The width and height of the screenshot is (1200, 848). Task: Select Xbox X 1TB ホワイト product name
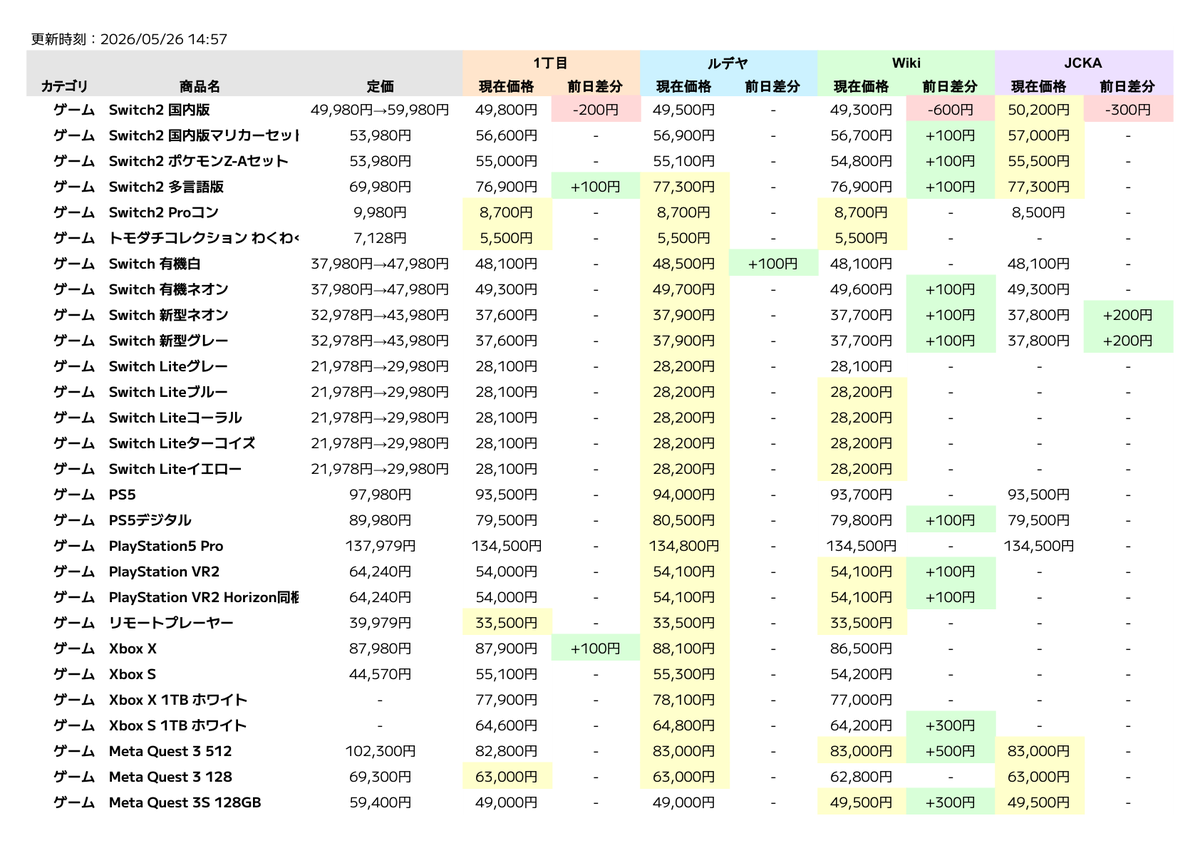click(178, 700)
